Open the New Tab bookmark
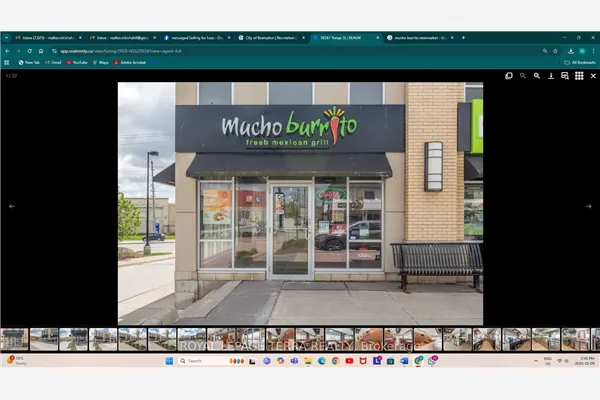 [x=29, y=62]
